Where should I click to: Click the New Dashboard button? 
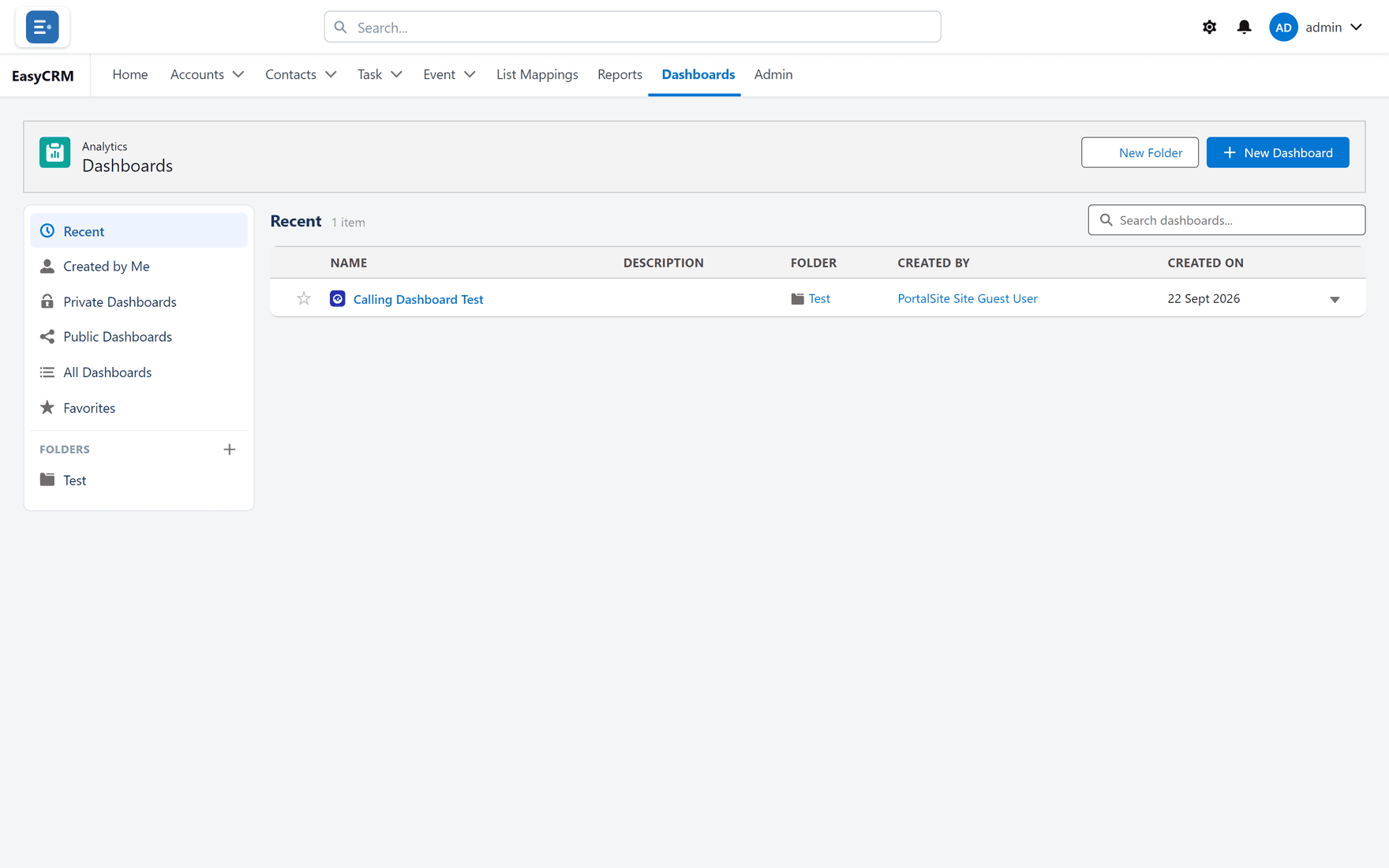pos(1278,152)
